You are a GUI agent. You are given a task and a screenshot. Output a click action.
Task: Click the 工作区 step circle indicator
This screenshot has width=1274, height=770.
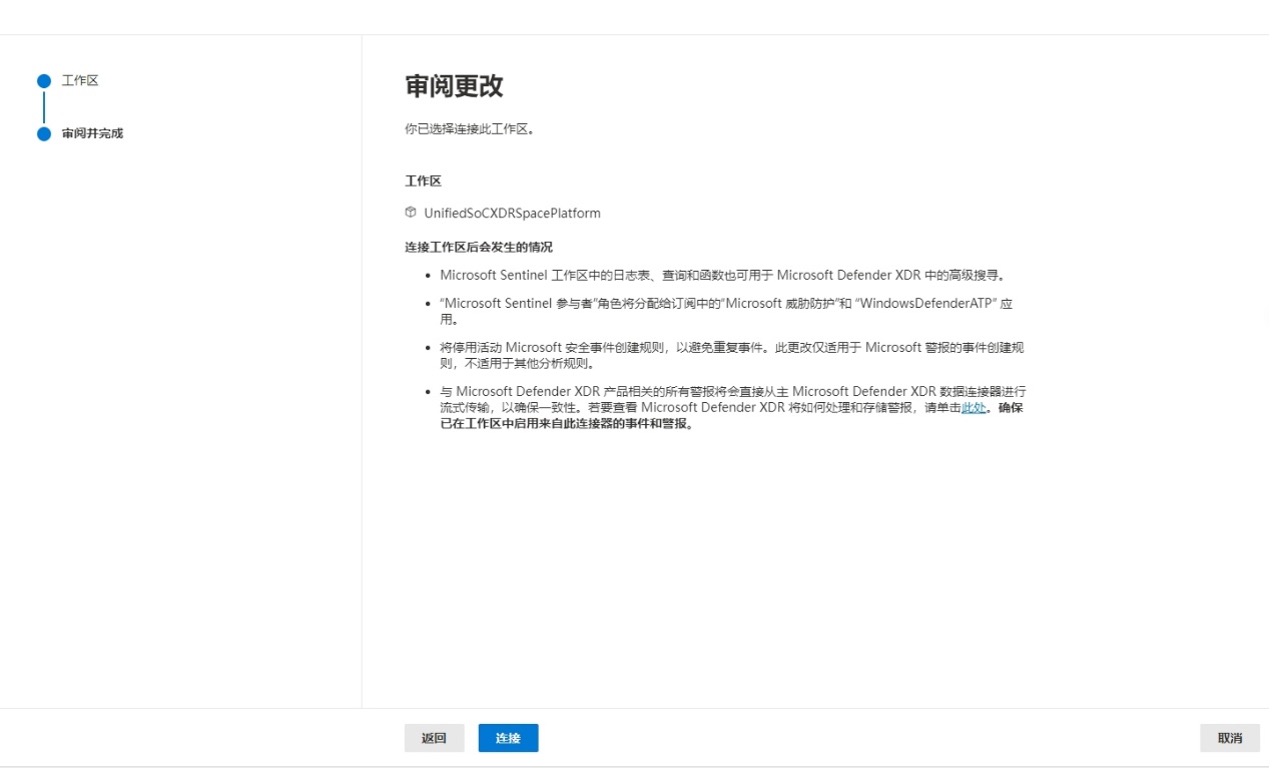44,81
